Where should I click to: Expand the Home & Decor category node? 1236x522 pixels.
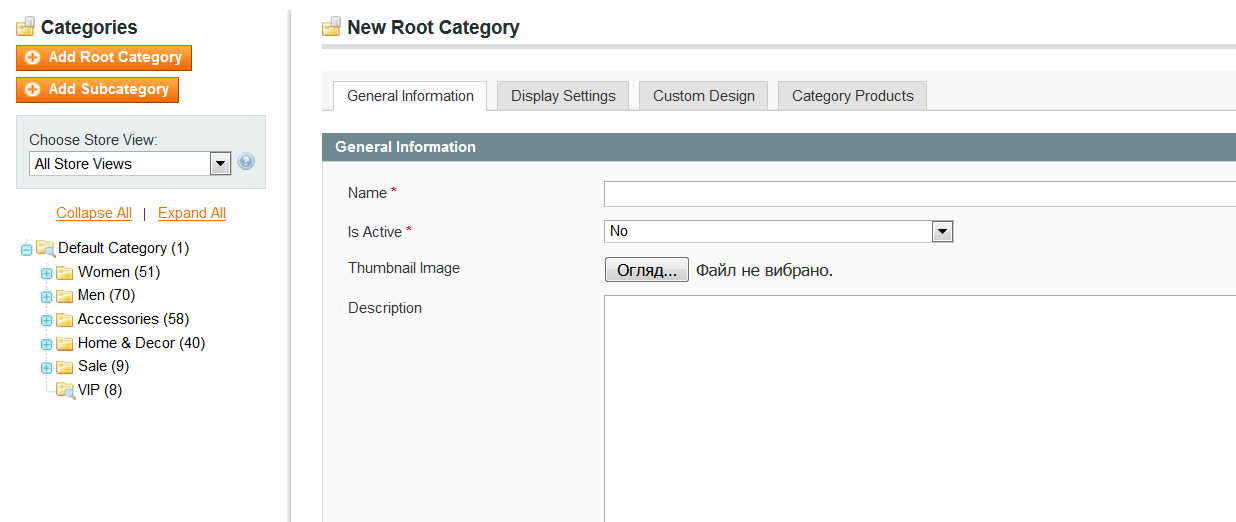point(46,344)
